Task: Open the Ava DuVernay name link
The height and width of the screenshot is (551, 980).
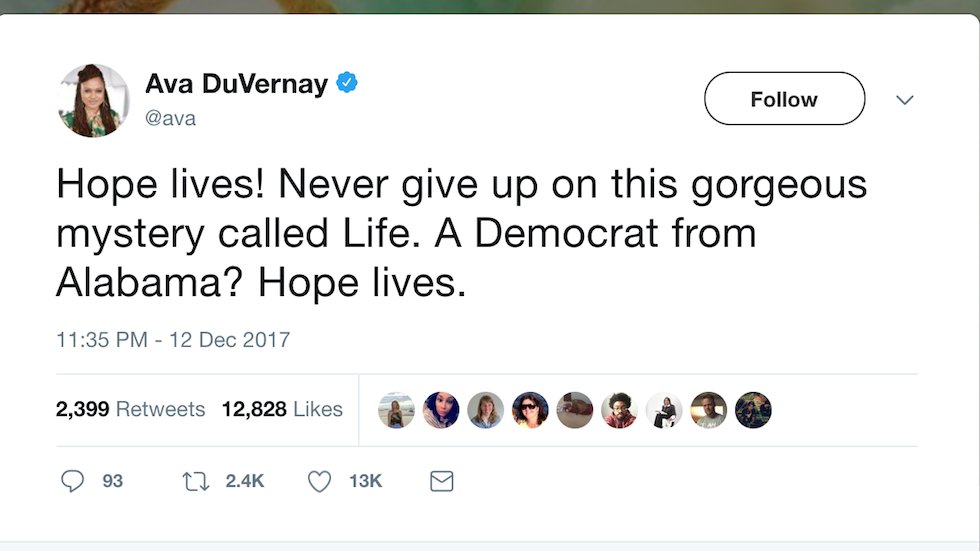Action: click(x=236, y=84)
